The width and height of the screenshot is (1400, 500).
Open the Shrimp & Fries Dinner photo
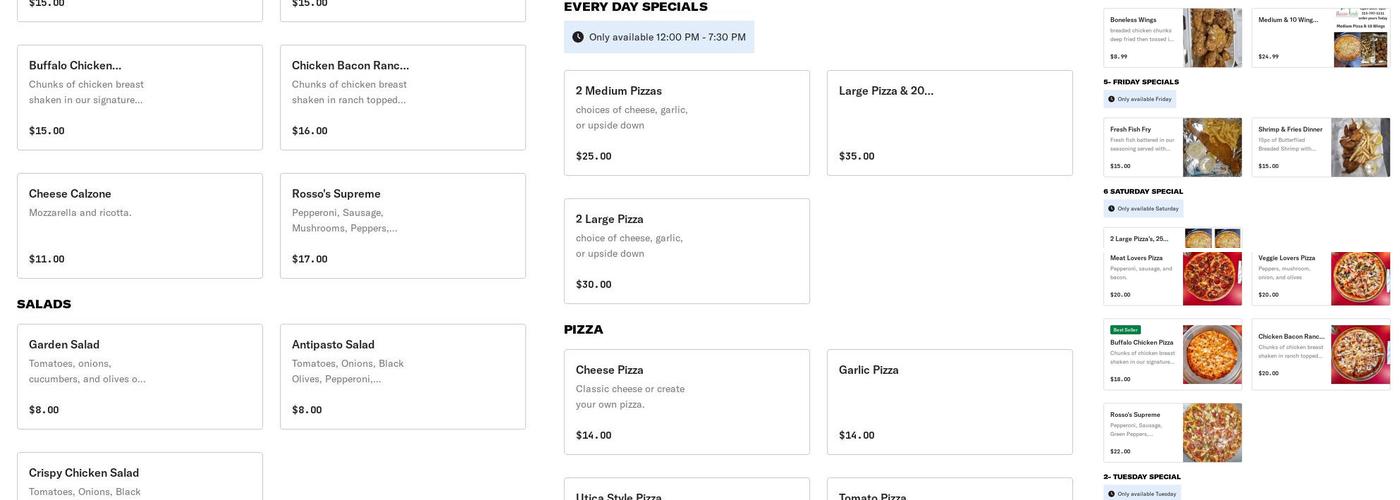coord(1360,148)
